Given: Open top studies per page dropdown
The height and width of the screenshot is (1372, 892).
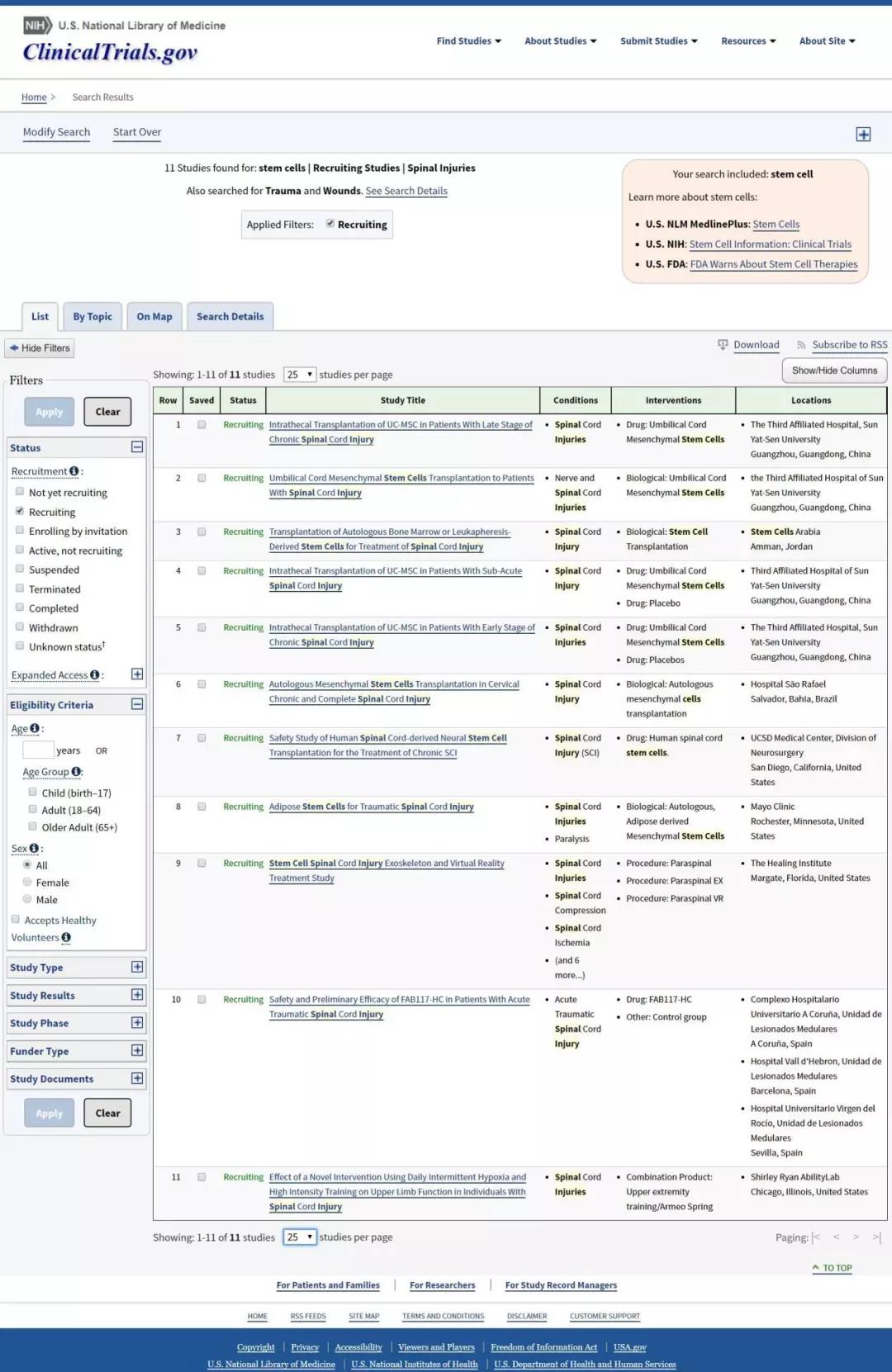Looking at the screenshot, I should (300, 374).
